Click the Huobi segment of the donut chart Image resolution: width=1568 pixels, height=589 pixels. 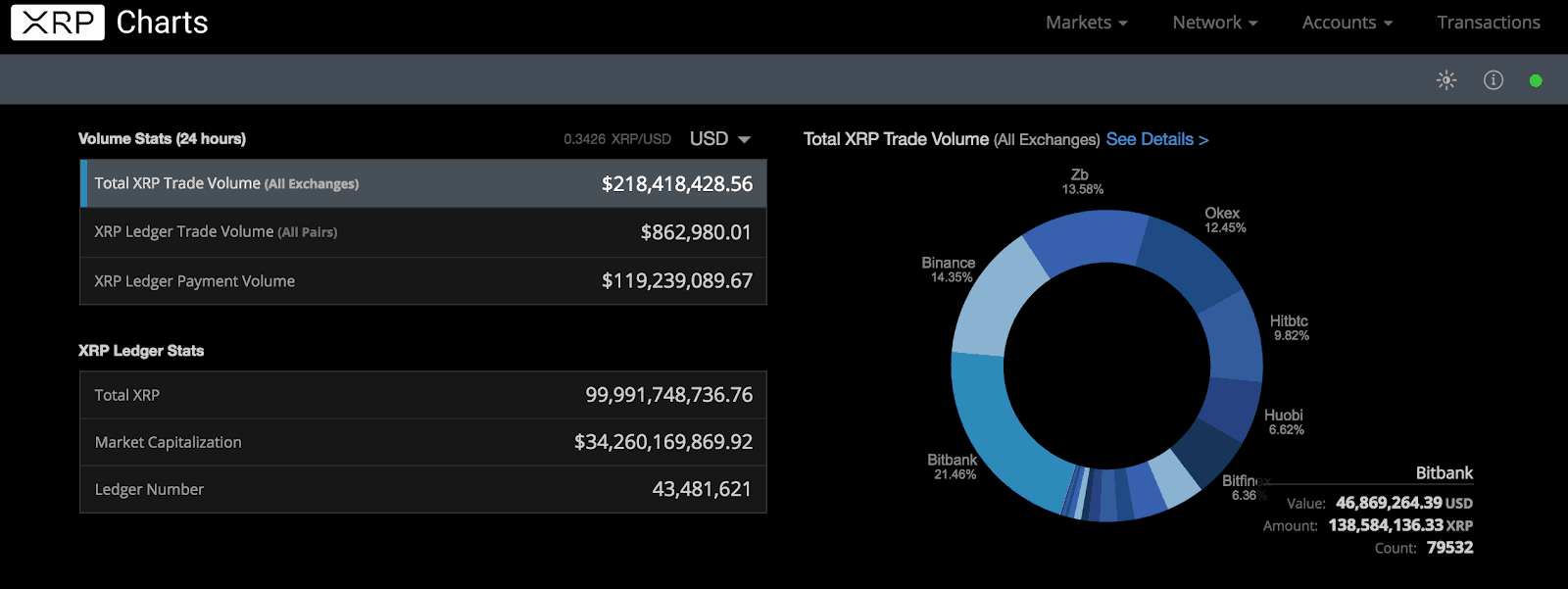point(1230,406)
